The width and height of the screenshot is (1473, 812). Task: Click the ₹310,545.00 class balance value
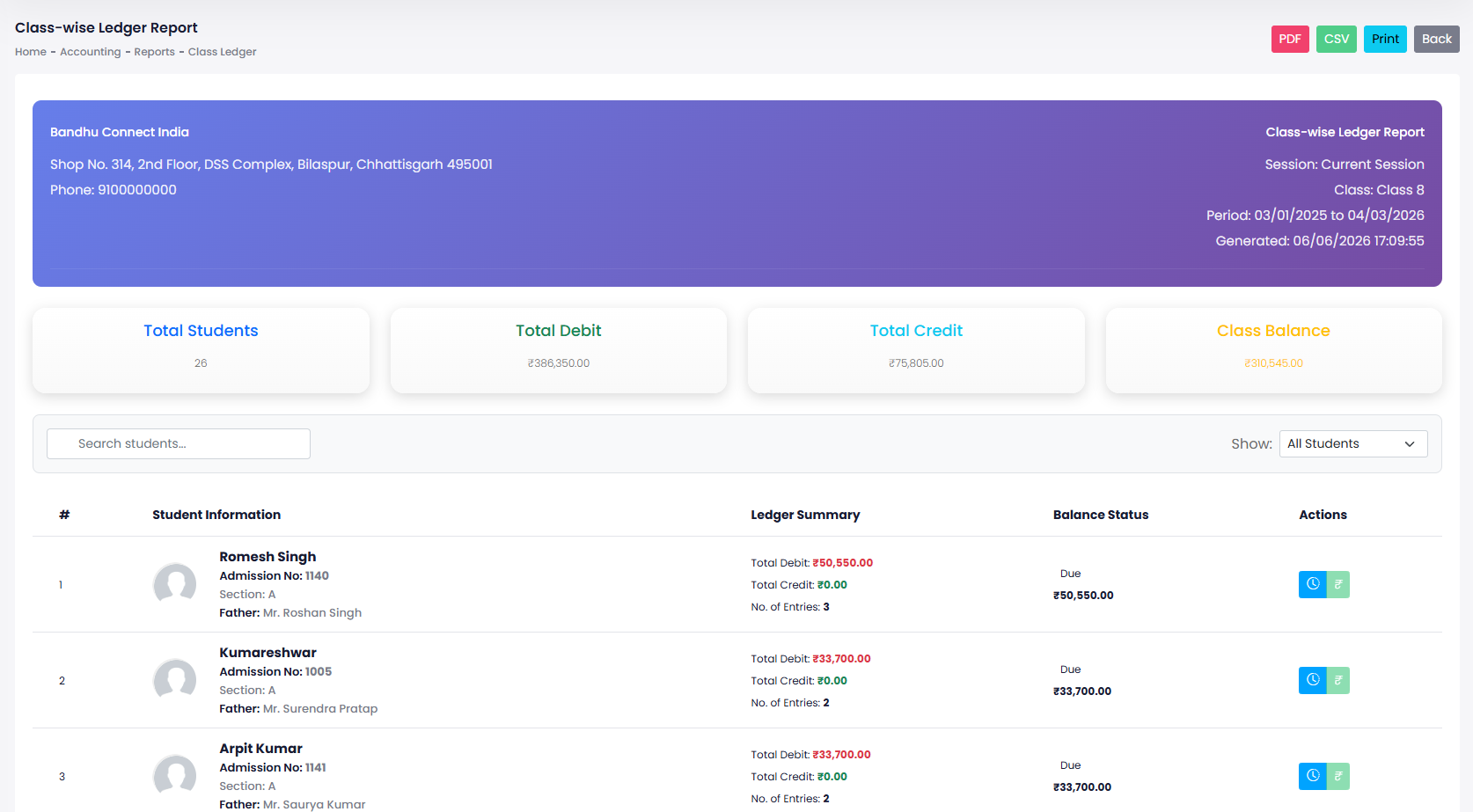point(1273,363)
